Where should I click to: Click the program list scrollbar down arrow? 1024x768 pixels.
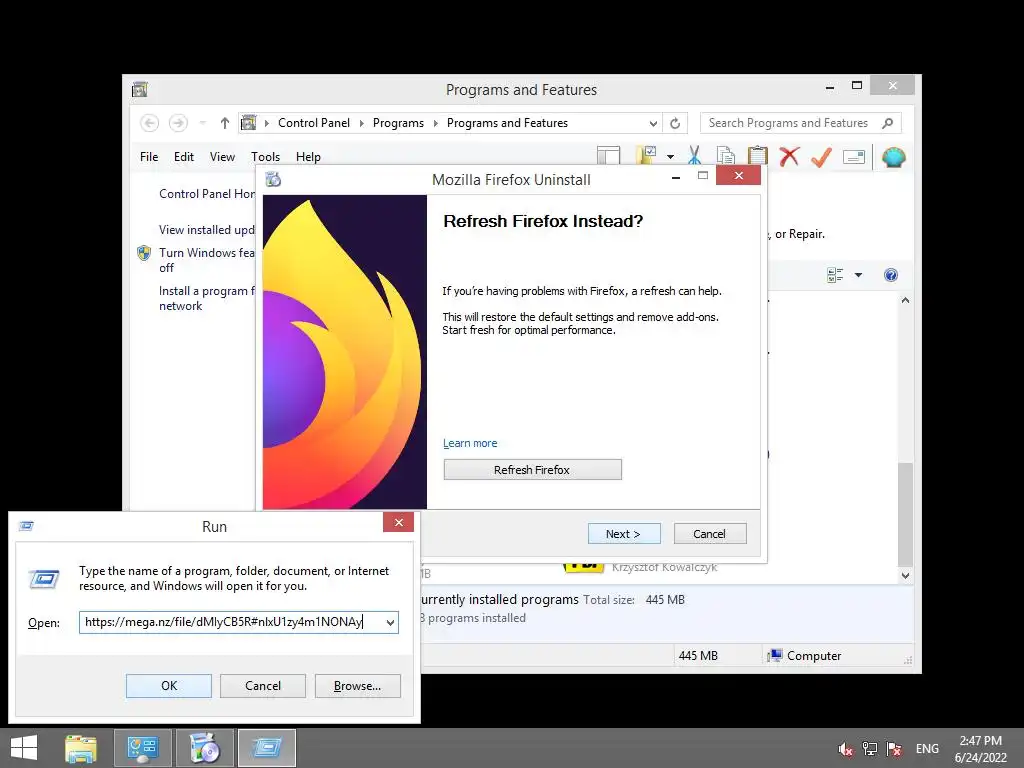point(905,575)
